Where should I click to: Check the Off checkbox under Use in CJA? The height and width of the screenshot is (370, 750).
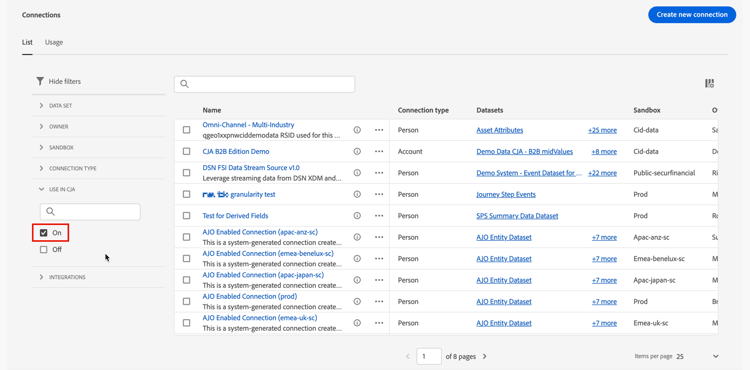(44, 250)
